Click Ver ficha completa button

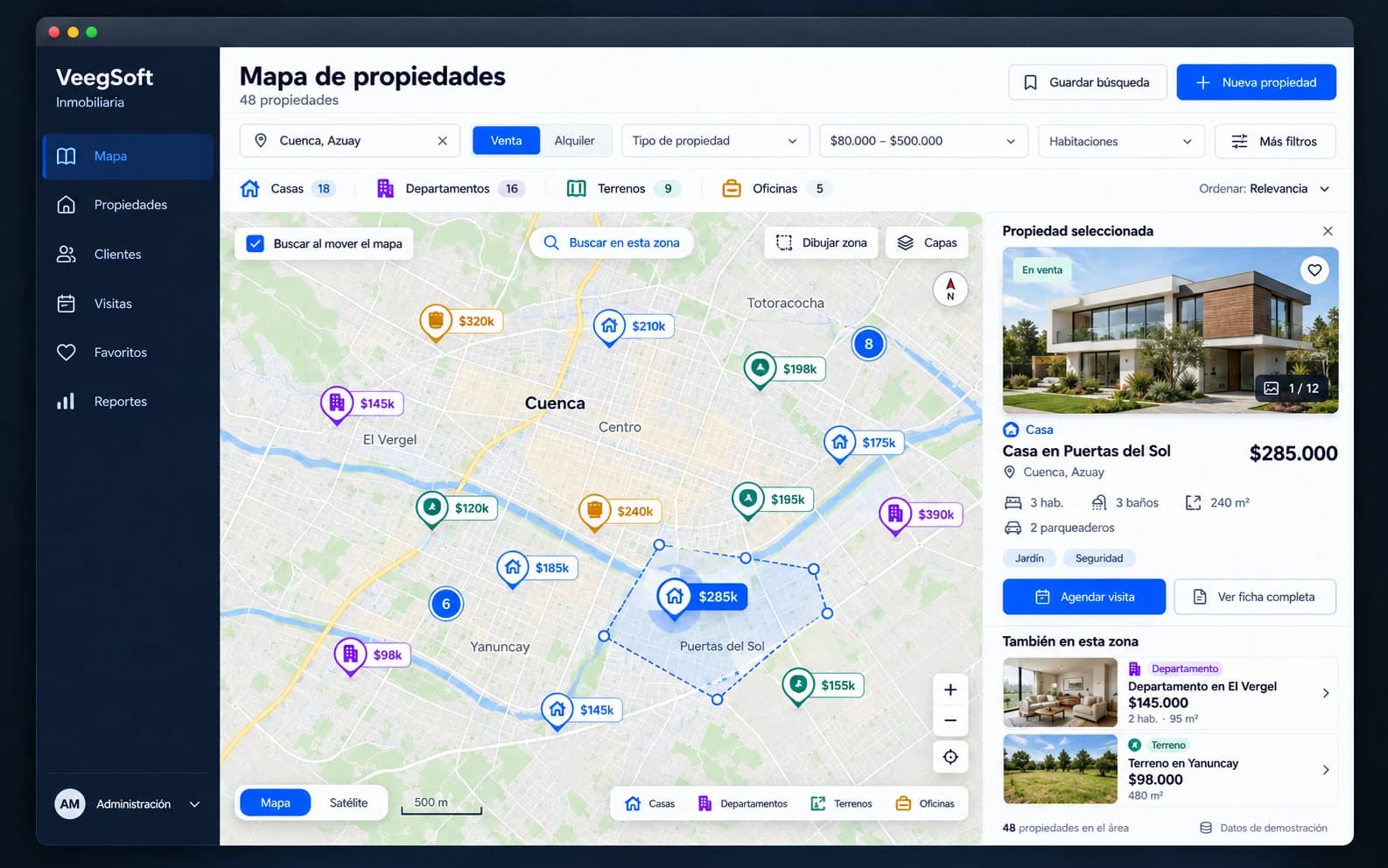1255,597
